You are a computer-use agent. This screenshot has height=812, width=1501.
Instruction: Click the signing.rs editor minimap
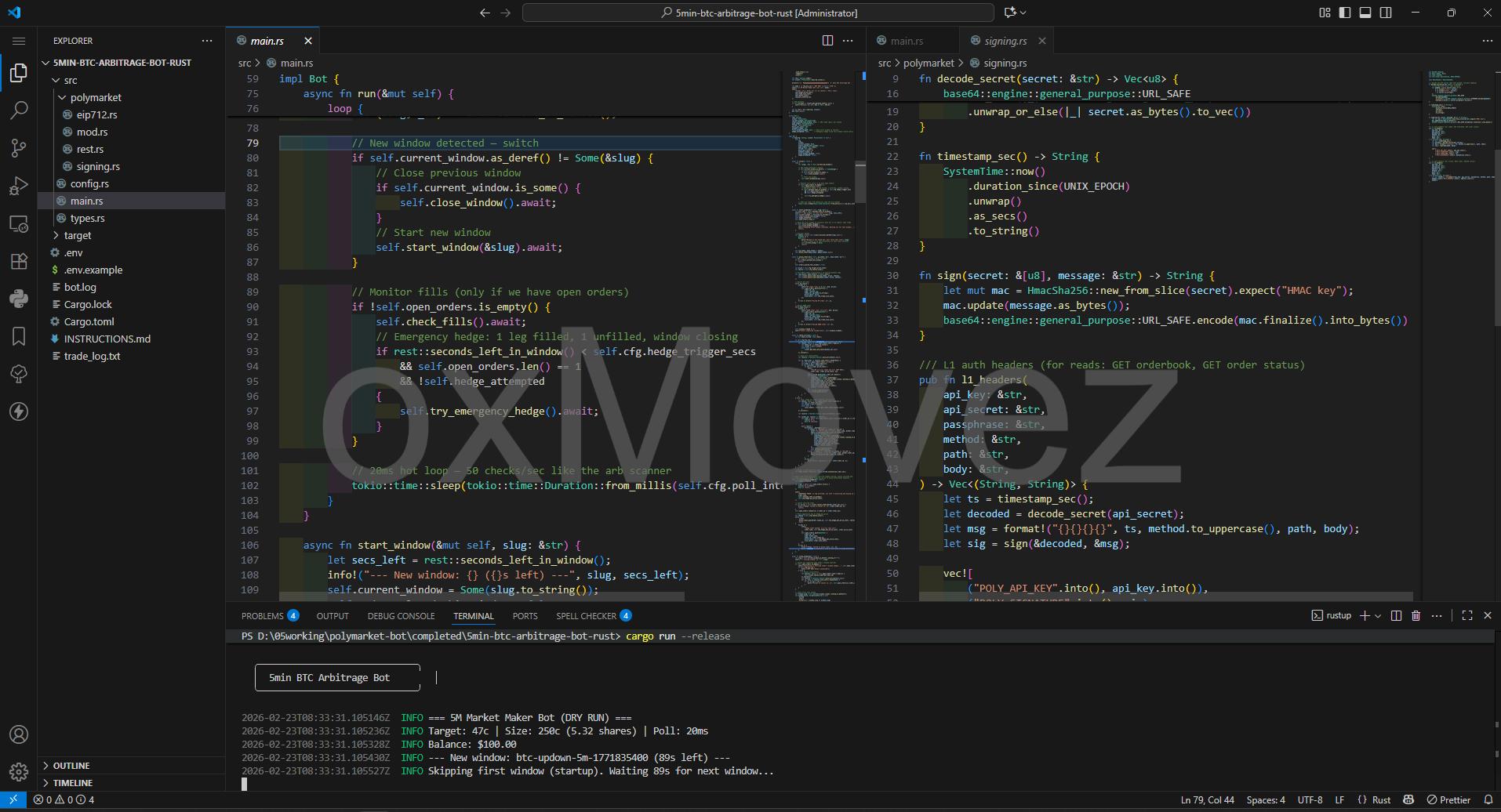pyautogui.click(x=1459, y=337)
